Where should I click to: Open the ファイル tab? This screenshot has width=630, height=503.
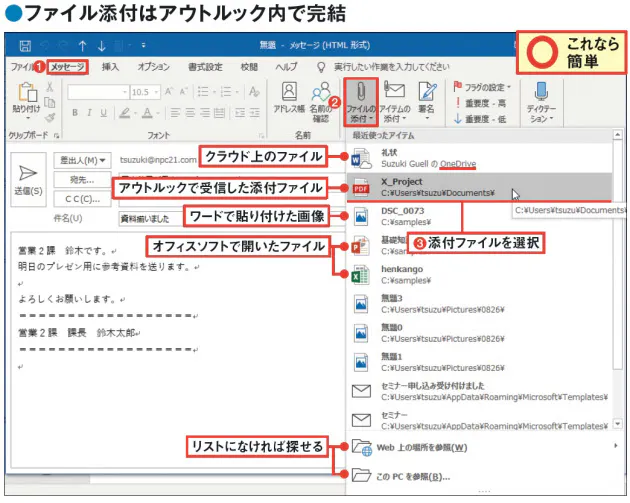click(22, 67)
